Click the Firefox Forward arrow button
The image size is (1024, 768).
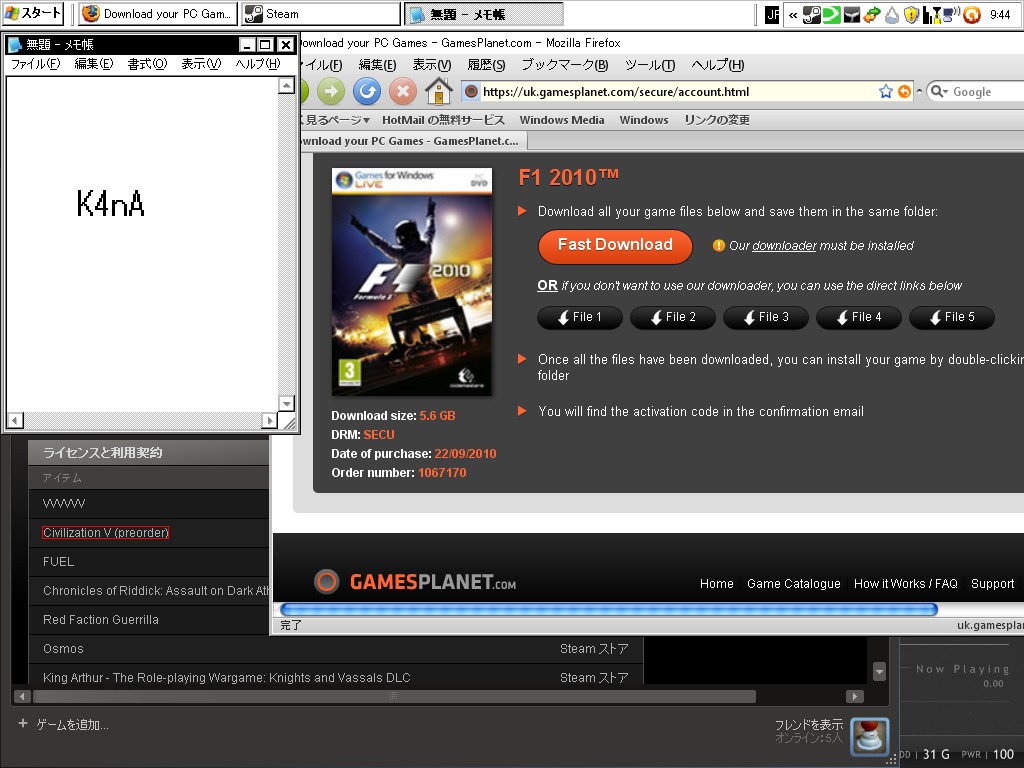tap(331, 91)
